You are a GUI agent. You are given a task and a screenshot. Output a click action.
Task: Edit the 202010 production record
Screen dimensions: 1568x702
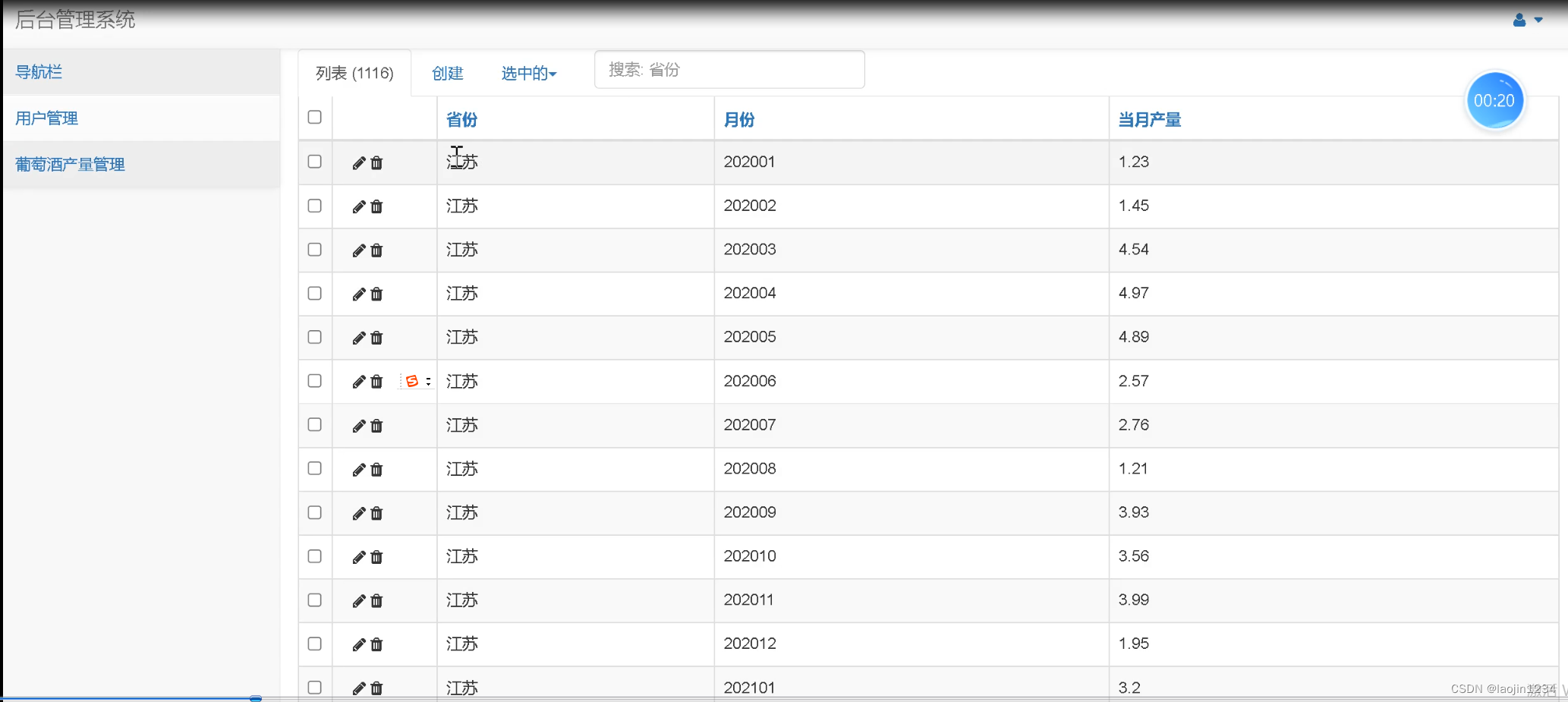point(358,557)
